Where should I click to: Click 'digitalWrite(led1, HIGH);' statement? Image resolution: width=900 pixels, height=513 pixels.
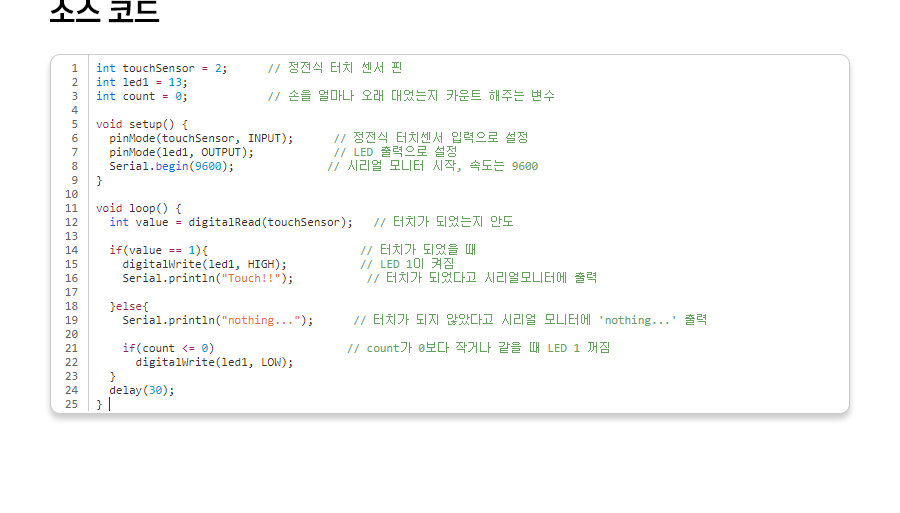point(204,264)
